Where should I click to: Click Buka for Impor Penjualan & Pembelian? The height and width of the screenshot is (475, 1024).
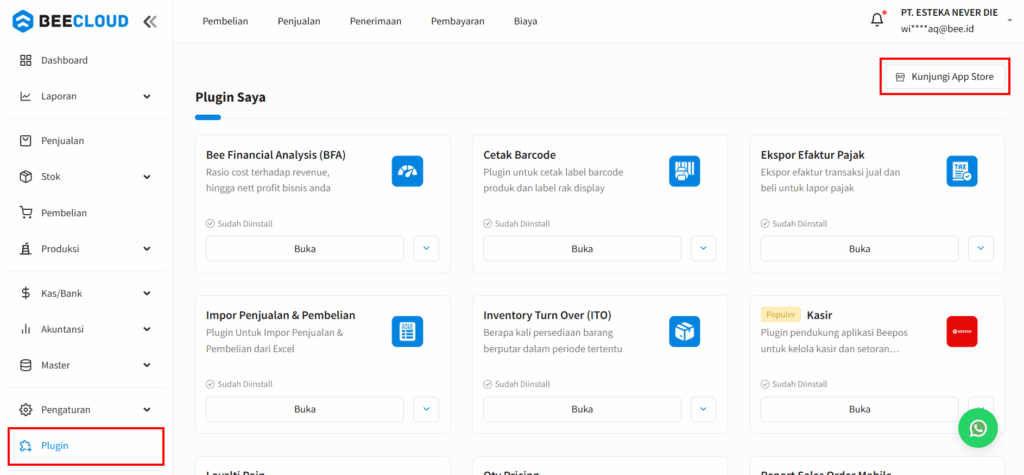pos(305,410)
